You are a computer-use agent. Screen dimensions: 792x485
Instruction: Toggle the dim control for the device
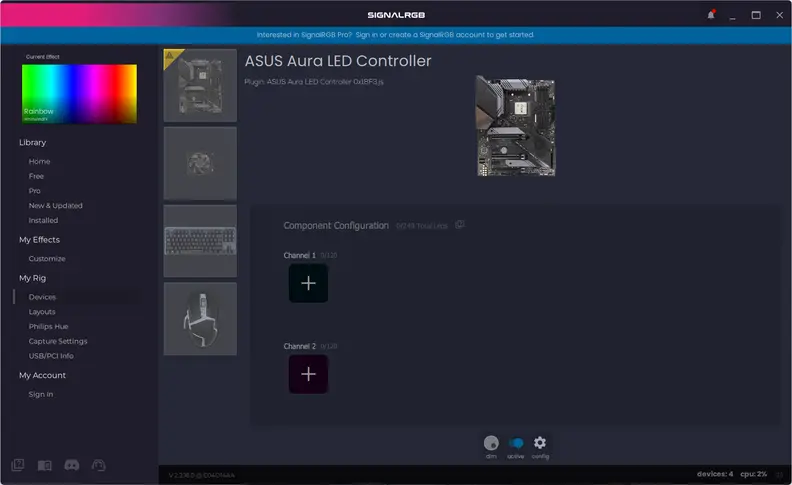491,443
